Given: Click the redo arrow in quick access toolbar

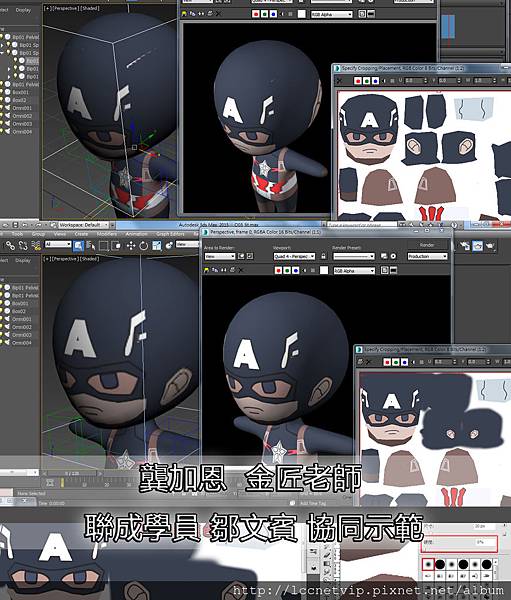Looking at the screenshot, I should 39,225.
